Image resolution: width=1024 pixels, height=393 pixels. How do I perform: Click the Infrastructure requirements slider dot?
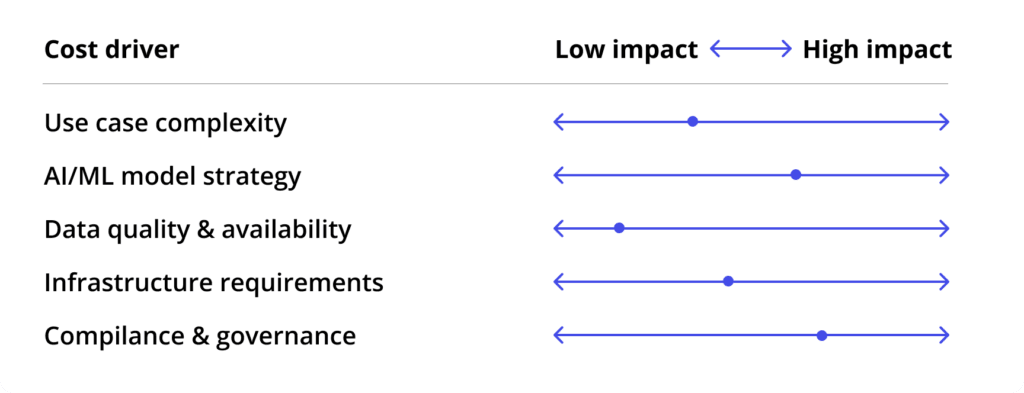coord(728,281)
